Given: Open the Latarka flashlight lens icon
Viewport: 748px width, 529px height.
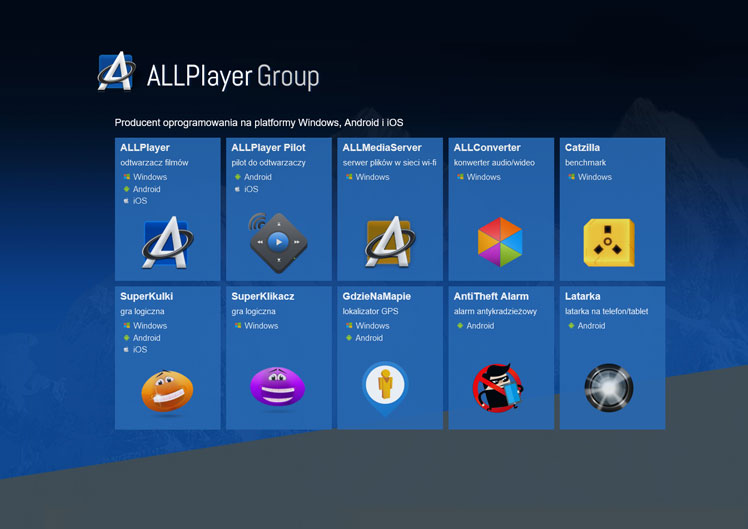Looking at the screenshot, I should tap(609, 388).
